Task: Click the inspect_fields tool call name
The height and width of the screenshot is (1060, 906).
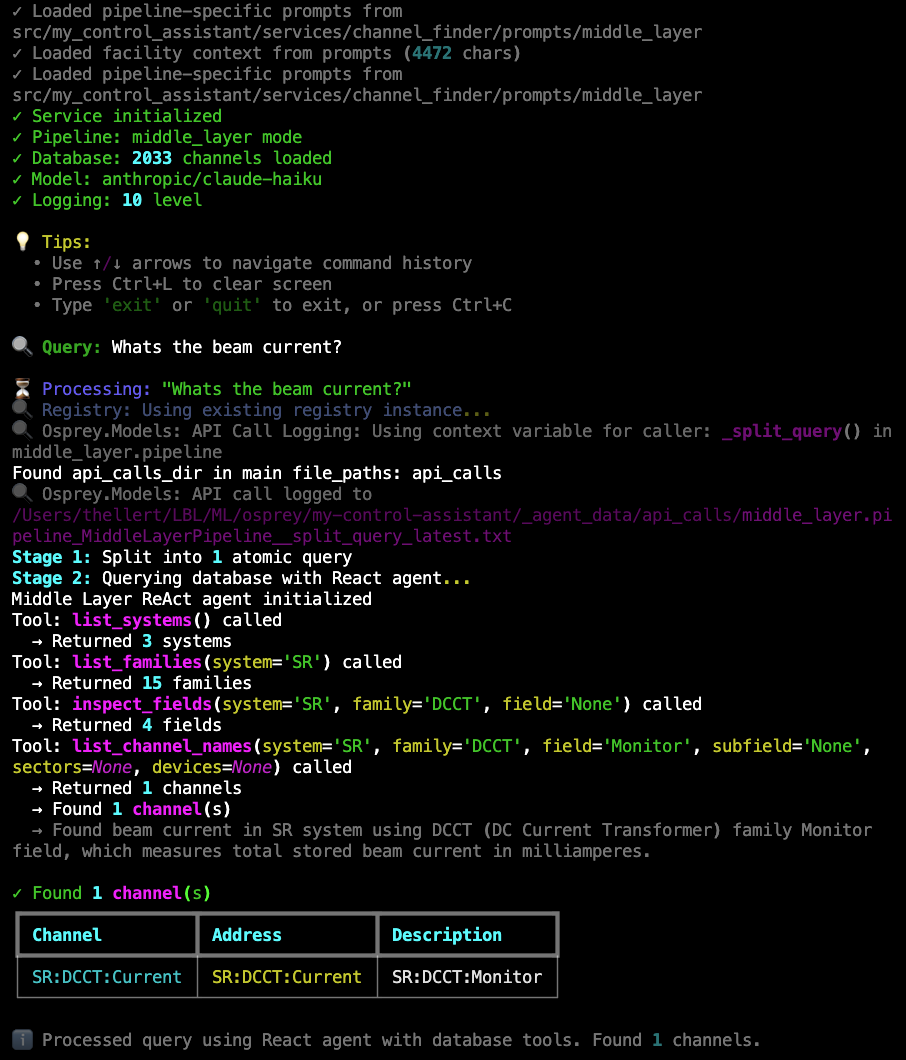Action: point(142,704)
